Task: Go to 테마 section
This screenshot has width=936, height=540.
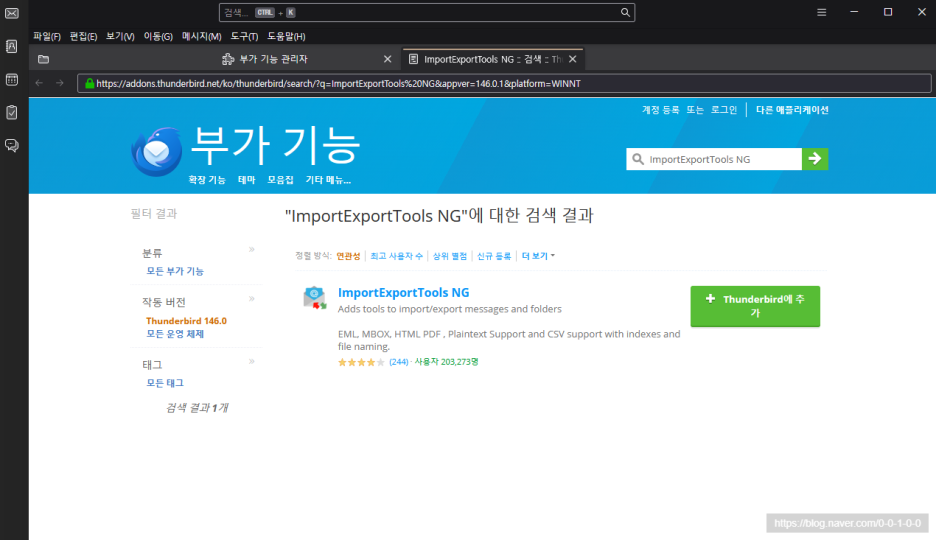Action: pos(247,180)
